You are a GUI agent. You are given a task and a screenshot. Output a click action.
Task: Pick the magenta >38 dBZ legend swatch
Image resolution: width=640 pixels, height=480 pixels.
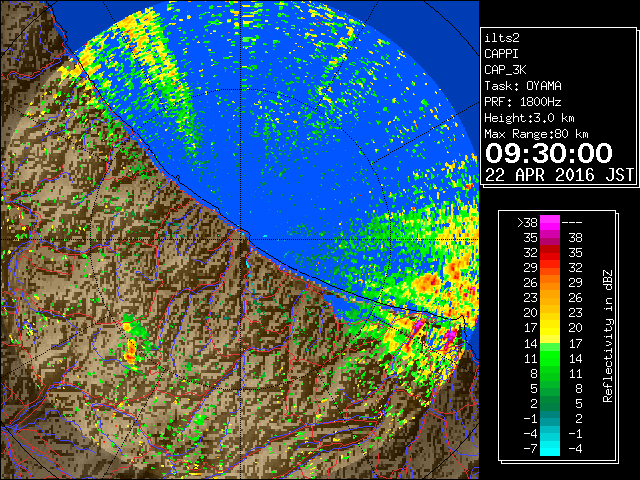550,223
